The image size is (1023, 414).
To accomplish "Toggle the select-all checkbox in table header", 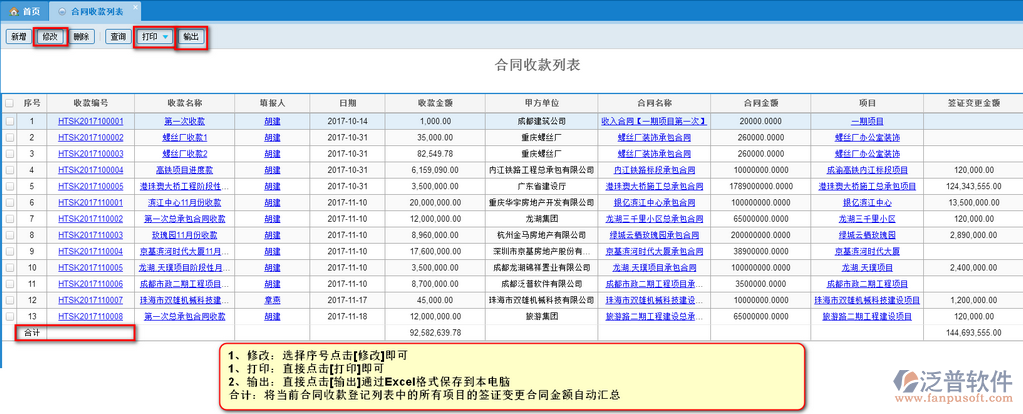I will click(10, 103).
